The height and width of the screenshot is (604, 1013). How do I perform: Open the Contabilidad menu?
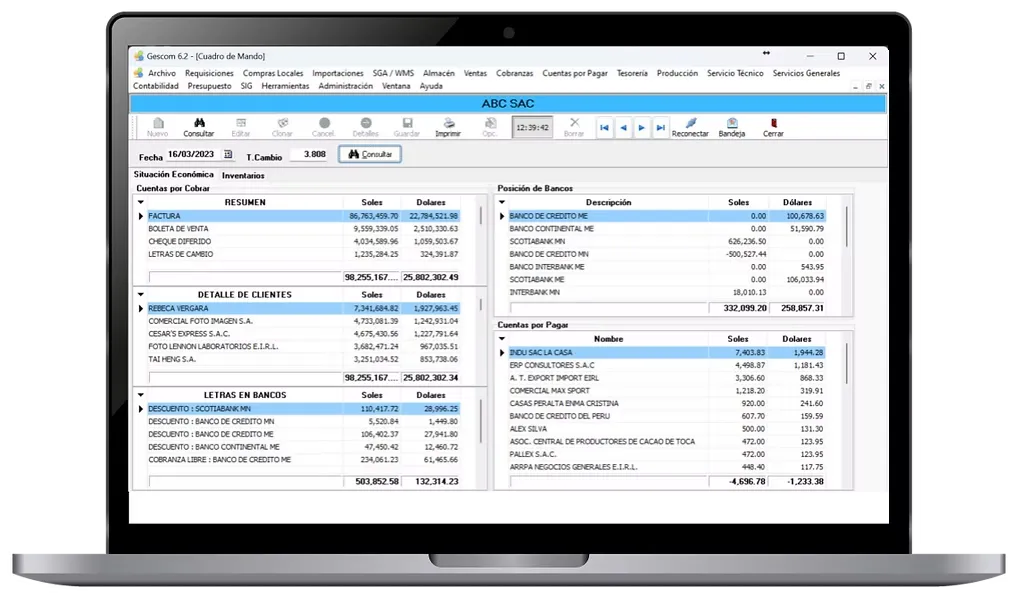click(x=156, y=86)
